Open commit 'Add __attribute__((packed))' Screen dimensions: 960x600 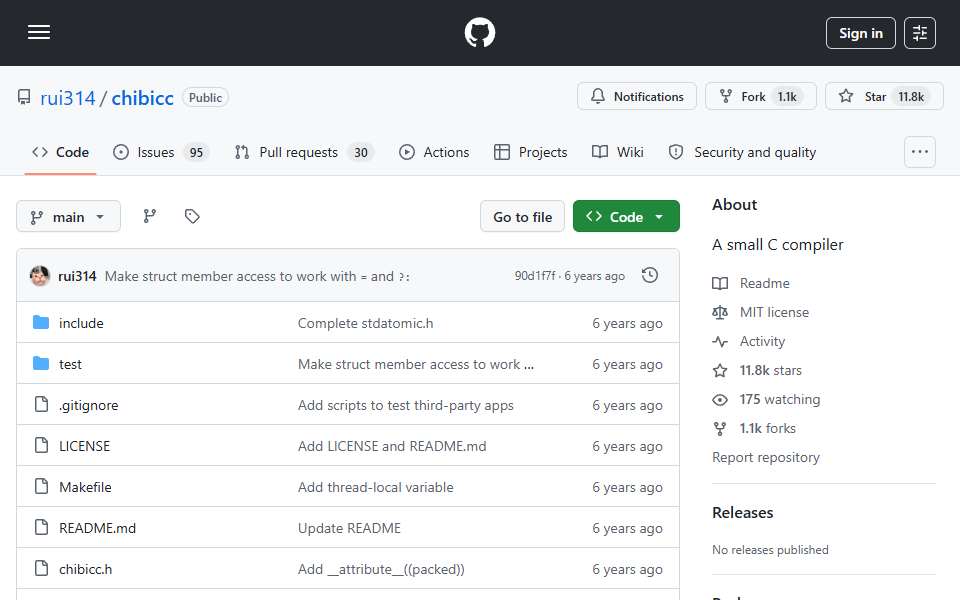pos(381,569)
